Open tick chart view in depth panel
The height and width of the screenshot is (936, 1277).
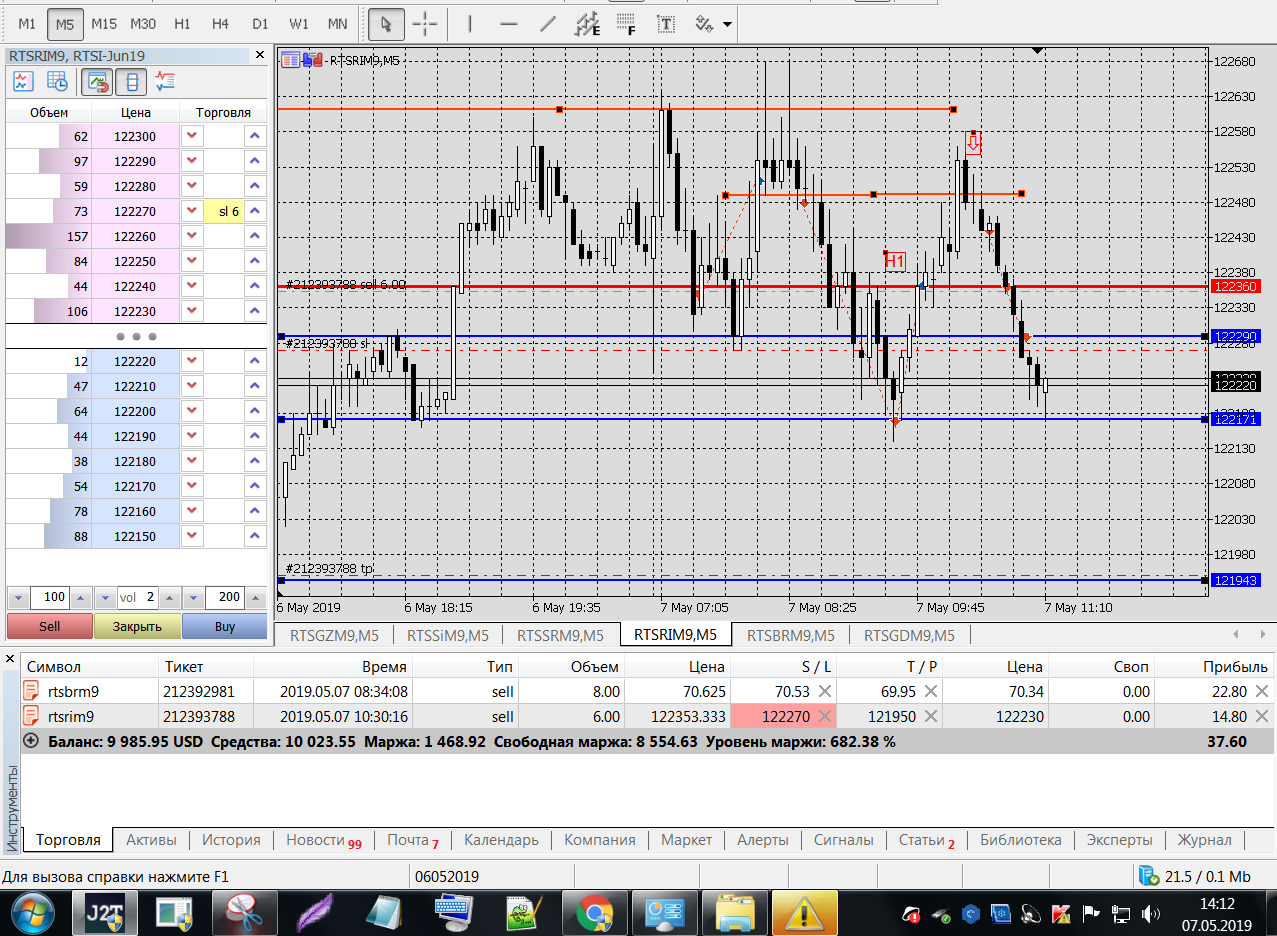[24, 82]
